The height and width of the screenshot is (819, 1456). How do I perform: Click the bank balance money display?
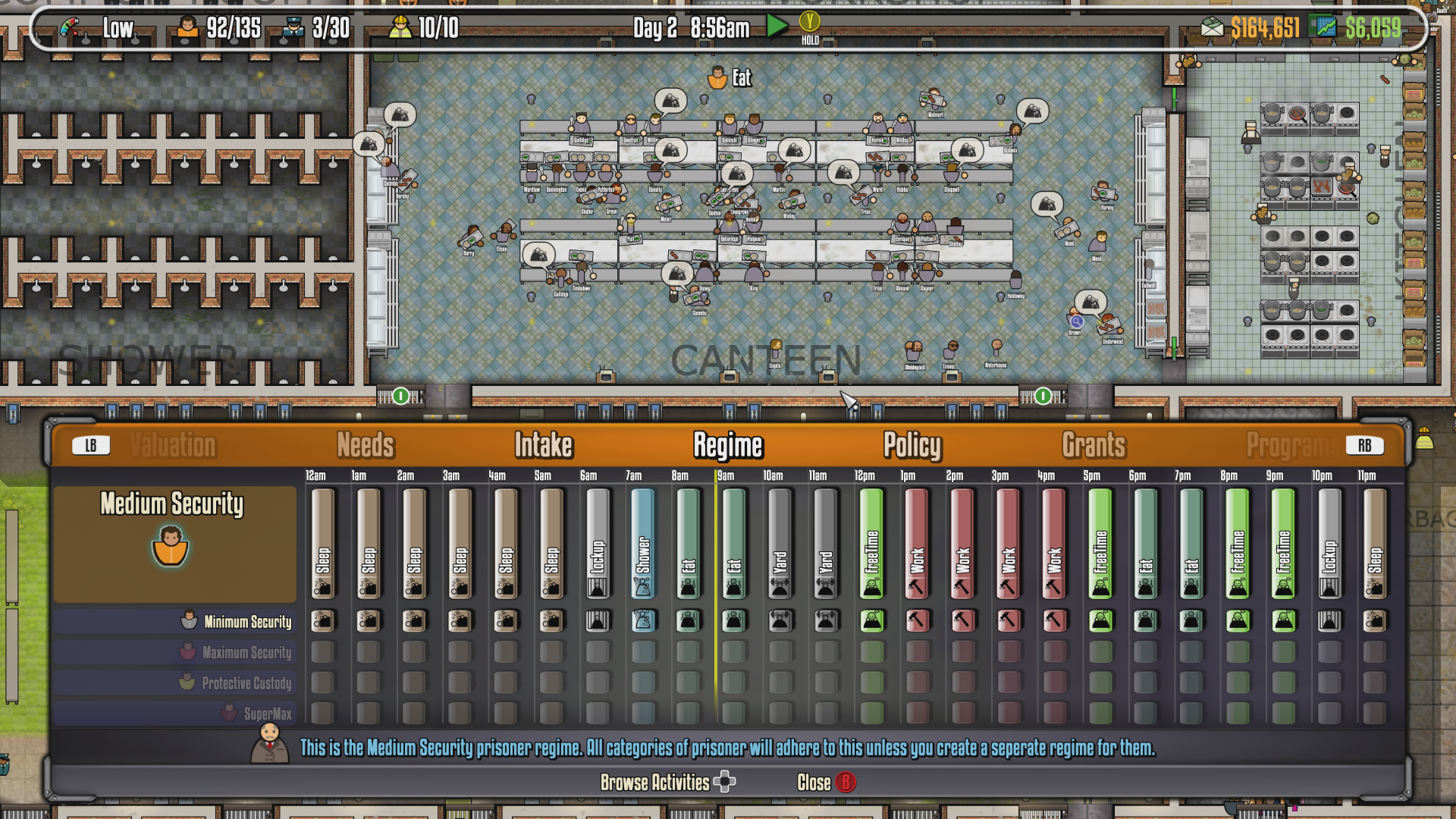coord(1264,29)
